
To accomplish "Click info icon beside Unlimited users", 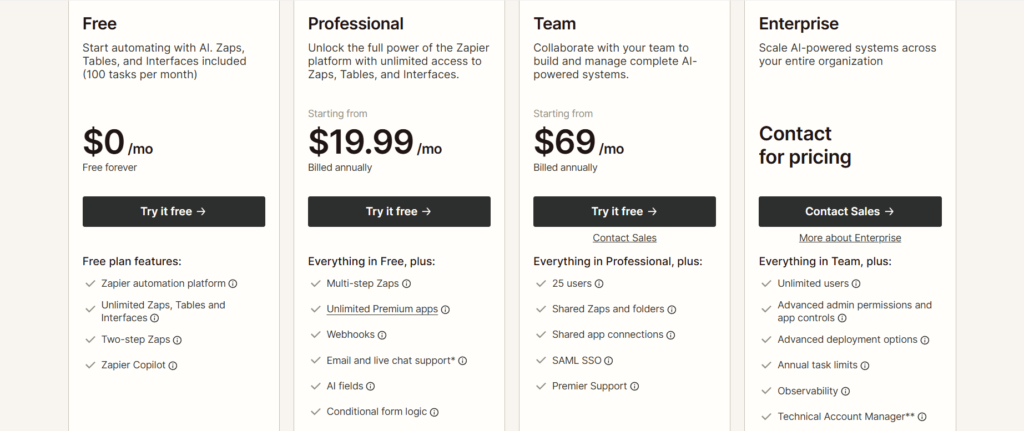I will pyautogui.click(x=857, y=284).
